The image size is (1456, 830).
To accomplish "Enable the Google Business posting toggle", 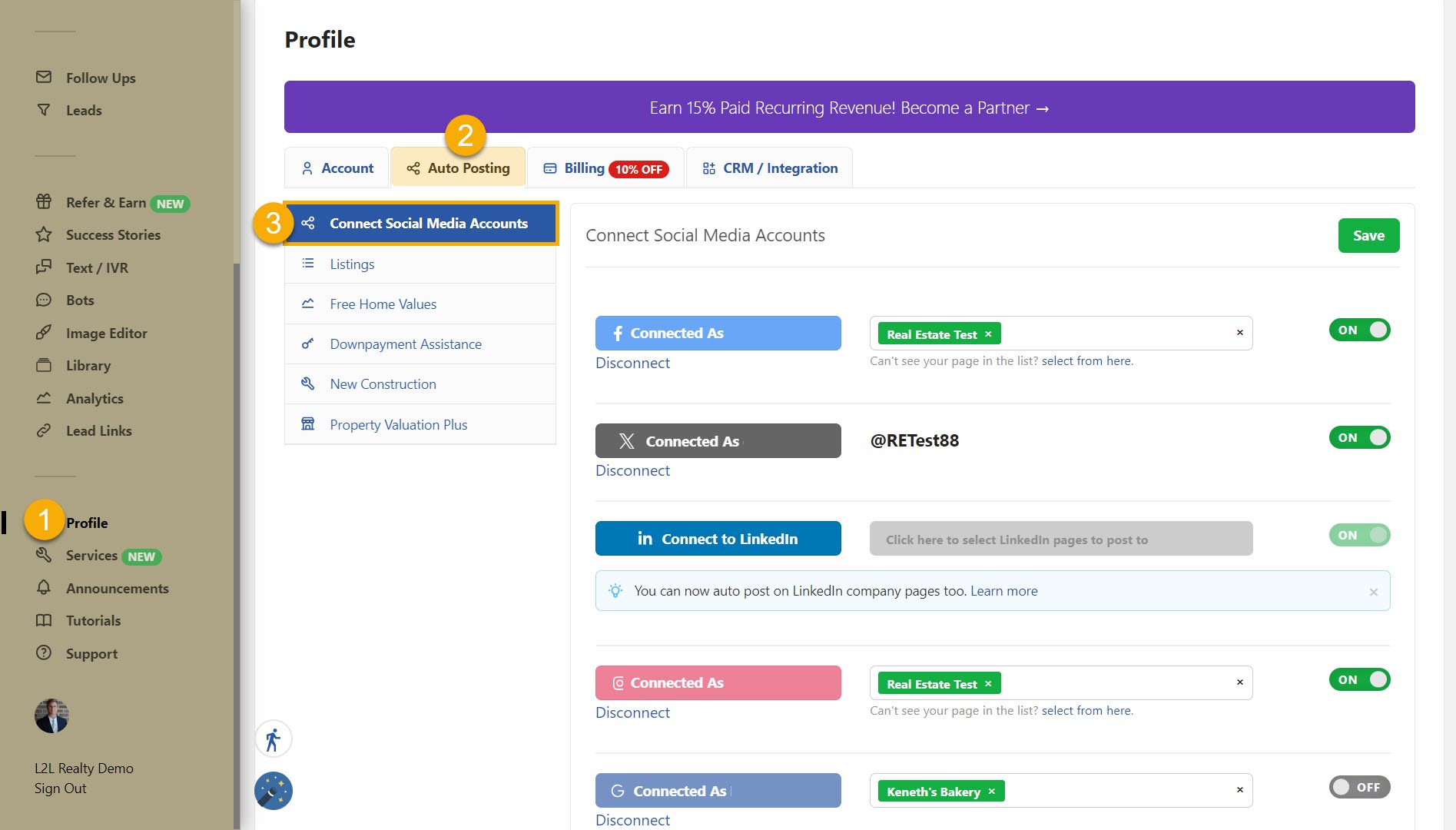I will click(1359, 787).
